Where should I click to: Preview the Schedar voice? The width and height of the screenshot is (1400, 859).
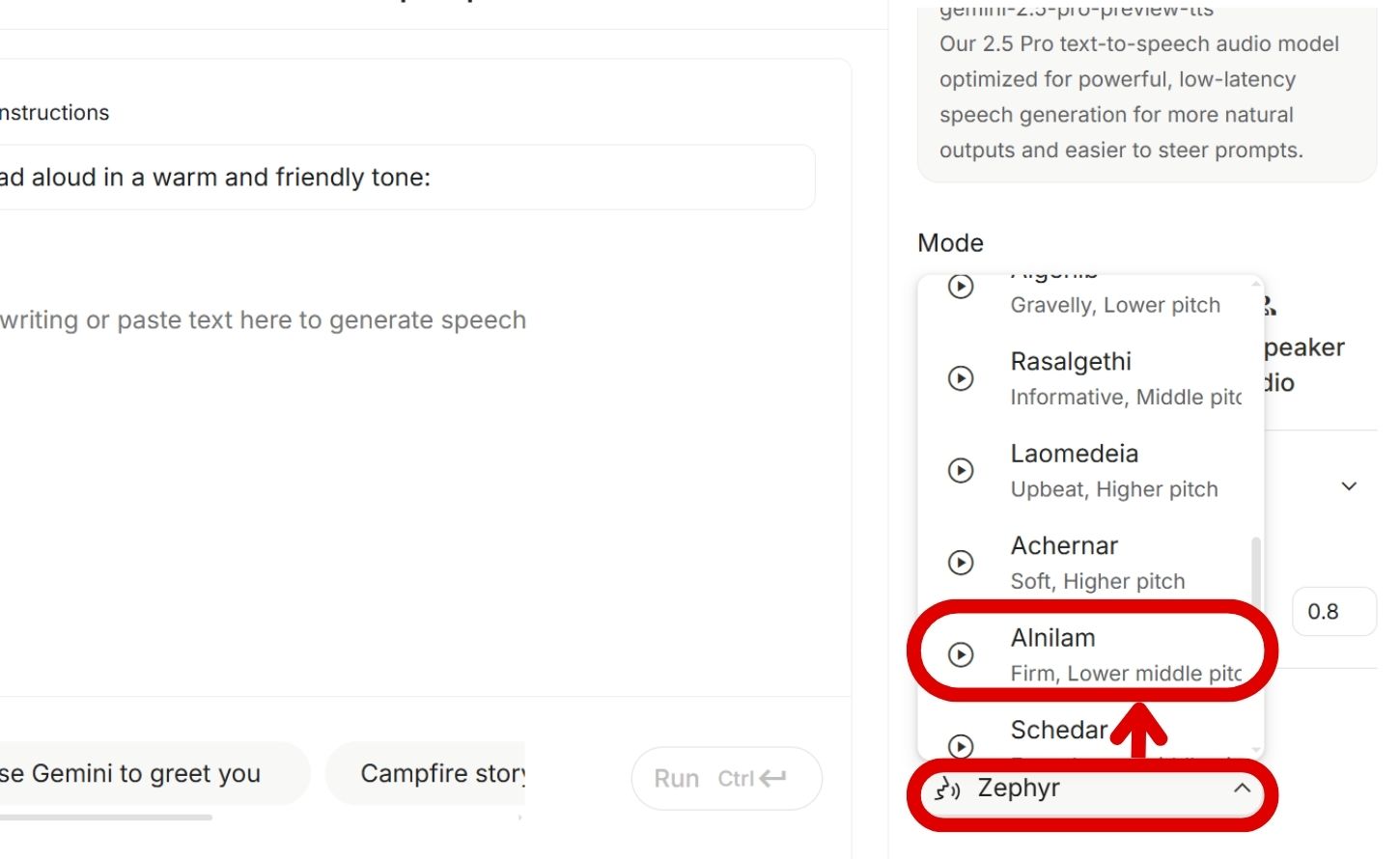coord(960,745)
